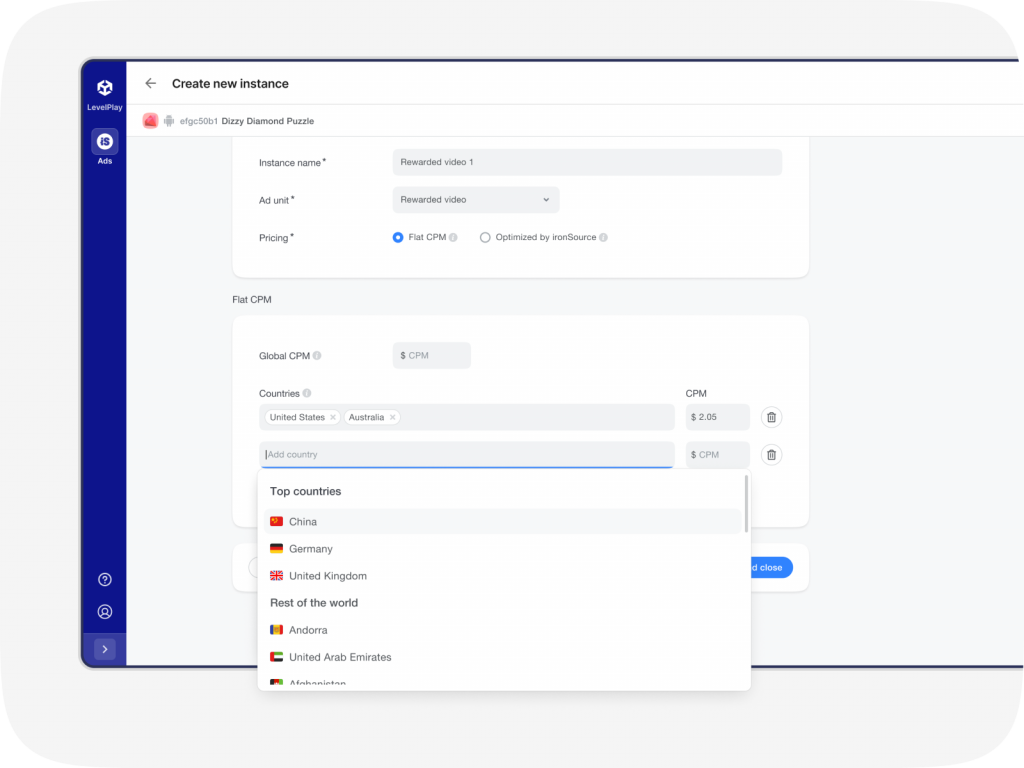
Task: Expand the sidebar with the chevron button
Action: click(105, 649)
